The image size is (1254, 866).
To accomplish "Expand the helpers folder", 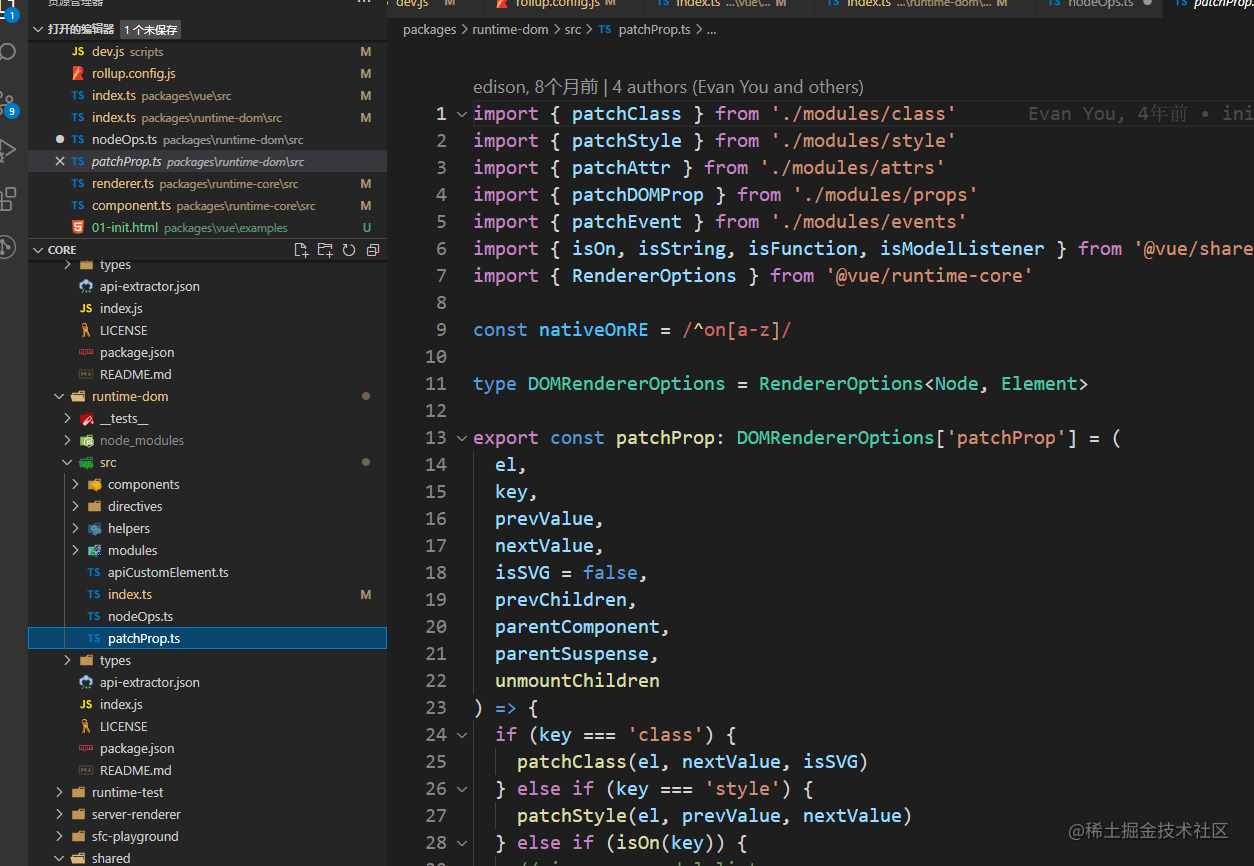I will (76, 528).
